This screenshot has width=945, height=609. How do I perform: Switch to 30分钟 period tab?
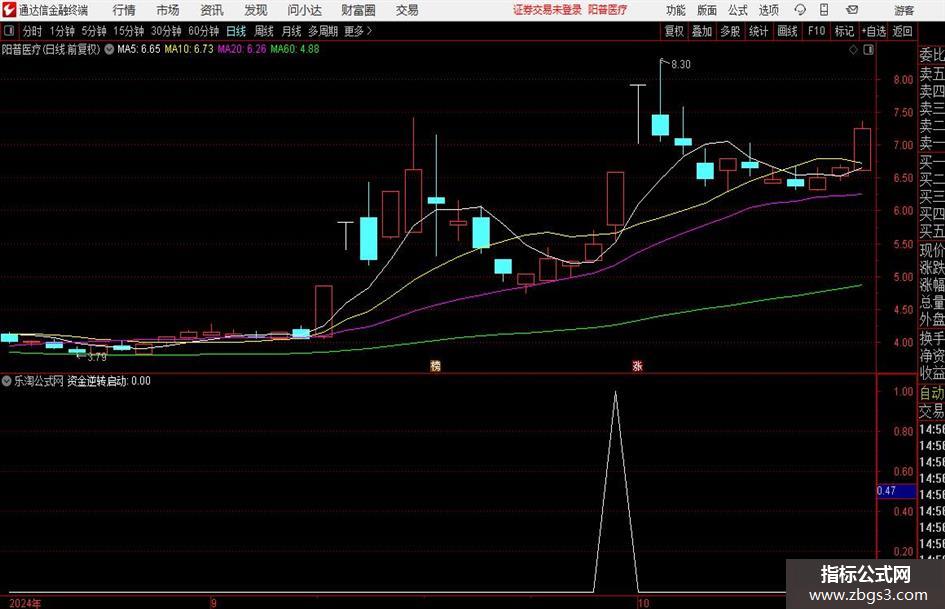click(166, 31)
